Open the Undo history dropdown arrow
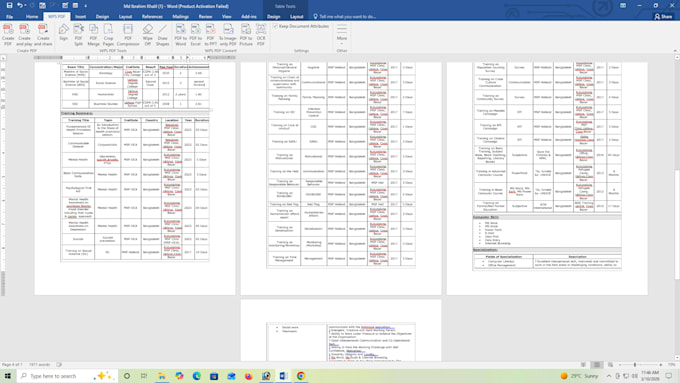The image size is (680, 383). [25, 6]
